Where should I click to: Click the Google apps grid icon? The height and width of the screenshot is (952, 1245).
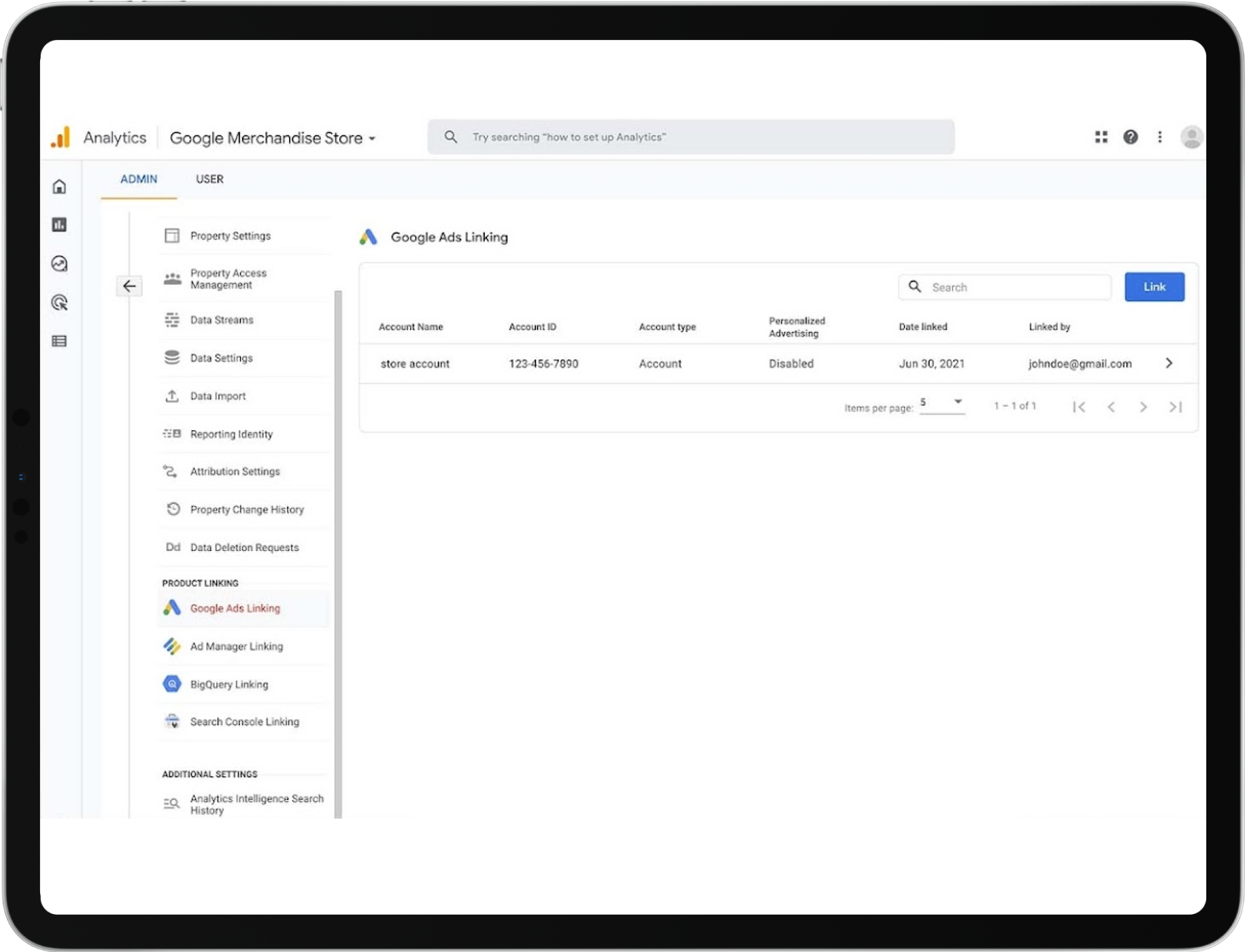(1101, 137)
